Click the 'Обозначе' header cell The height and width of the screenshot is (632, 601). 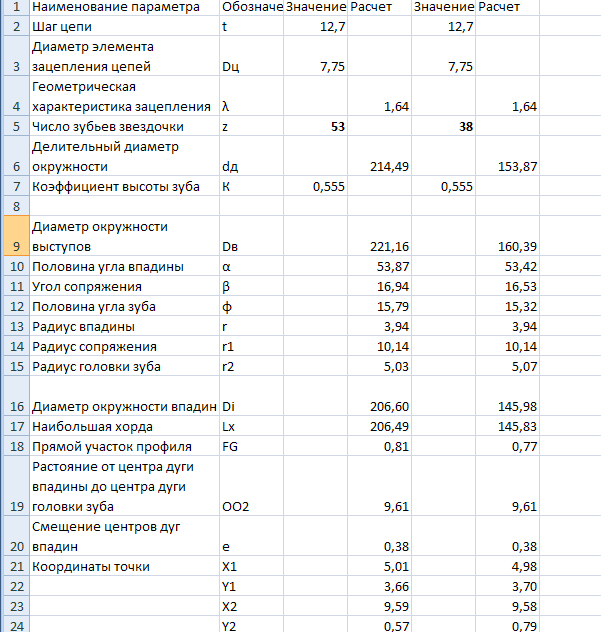[x=252, y=7]
